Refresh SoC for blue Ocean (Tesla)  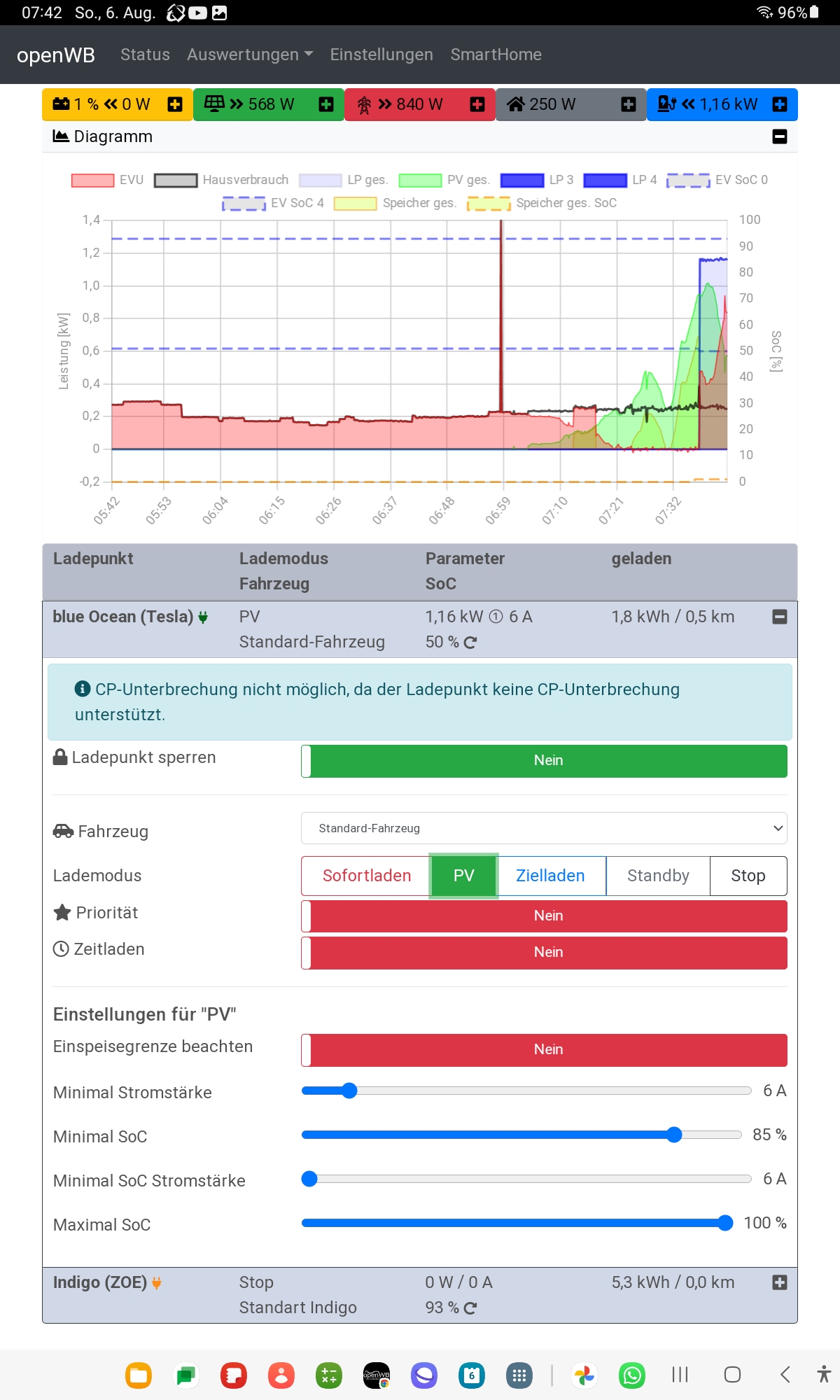pos(470,642)
